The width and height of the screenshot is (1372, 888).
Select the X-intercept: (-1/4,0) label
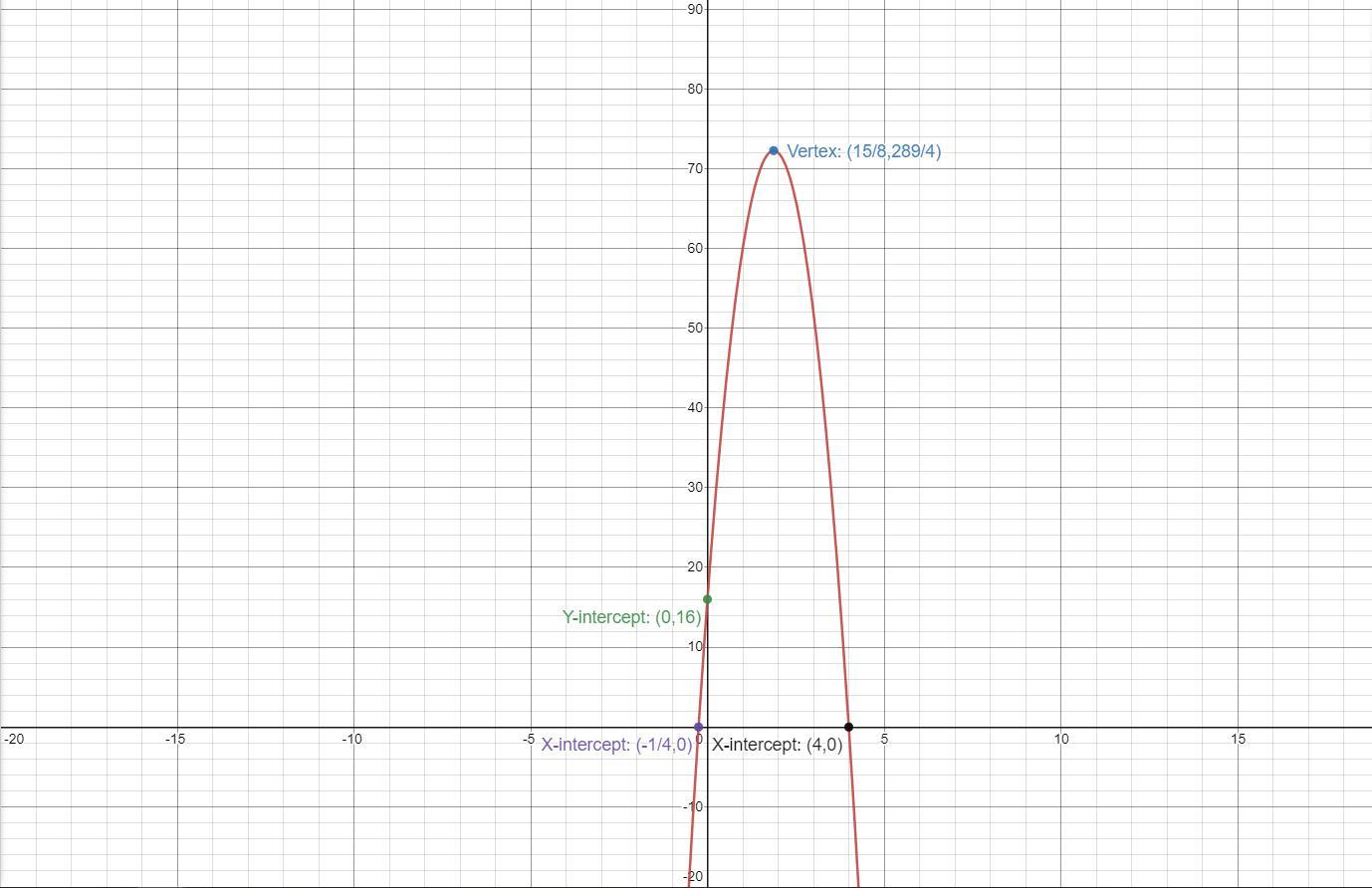616,745
